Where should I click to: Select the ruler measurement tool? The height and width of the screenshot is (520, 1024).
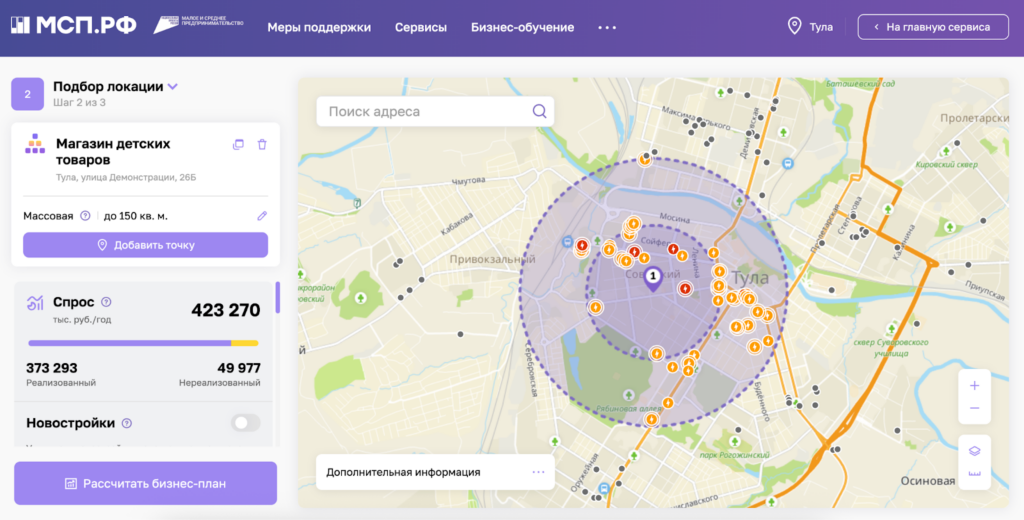click(x=974, y=474)
